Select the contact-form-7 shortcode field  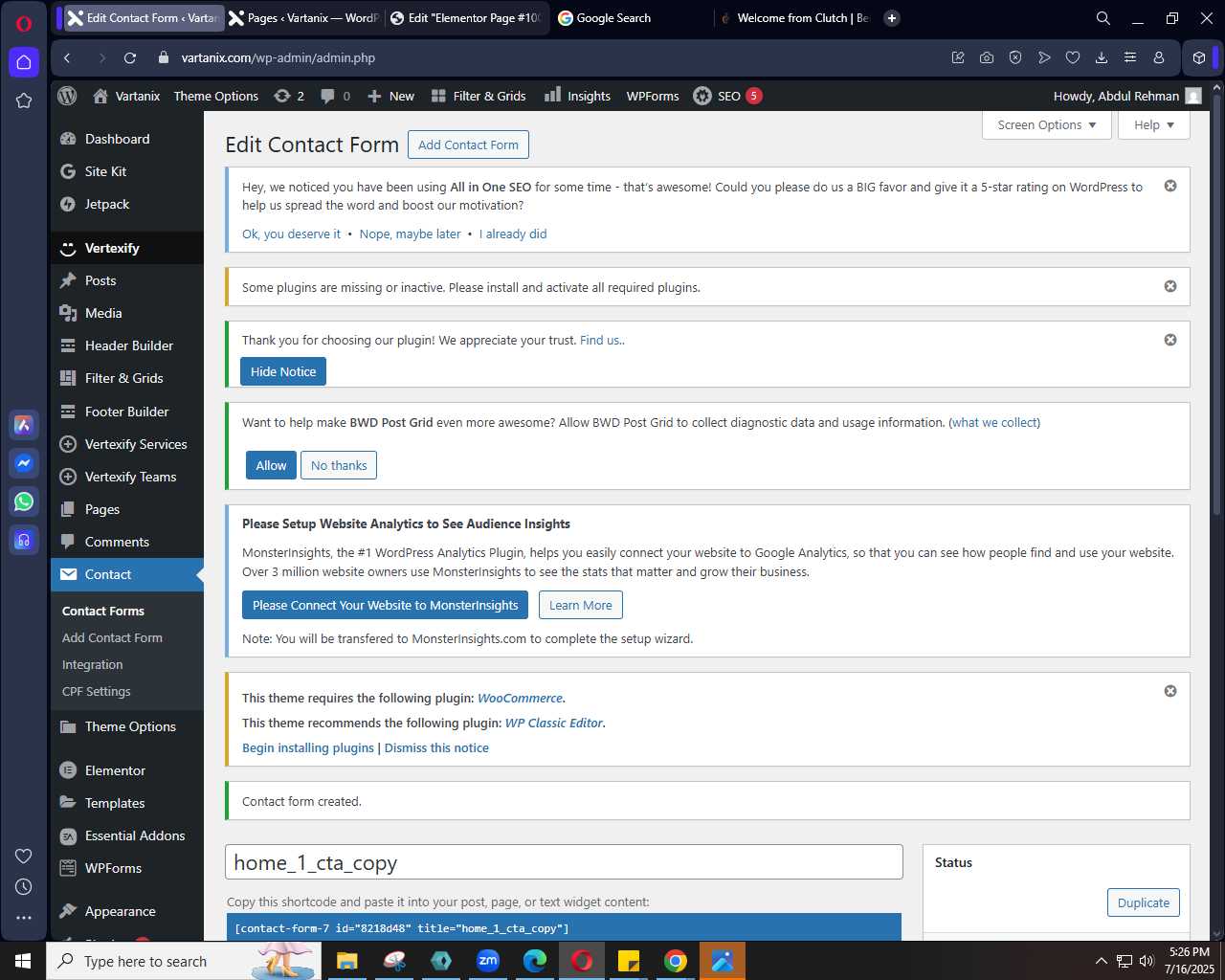click(564, 927)
